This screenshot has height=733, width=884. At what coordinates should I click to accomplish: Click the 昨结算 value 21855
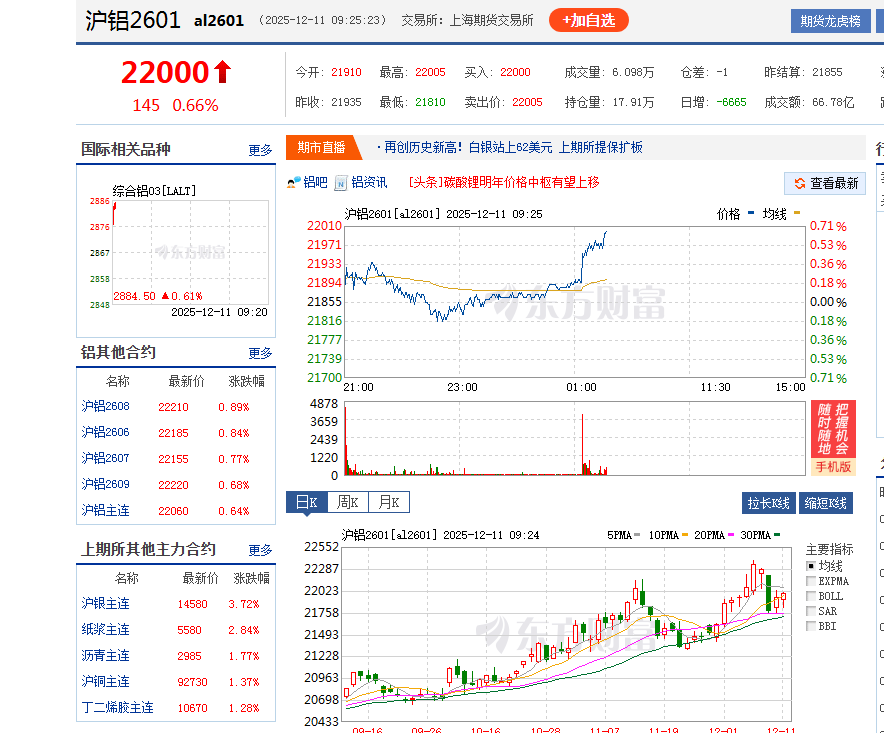click(827, 72)
